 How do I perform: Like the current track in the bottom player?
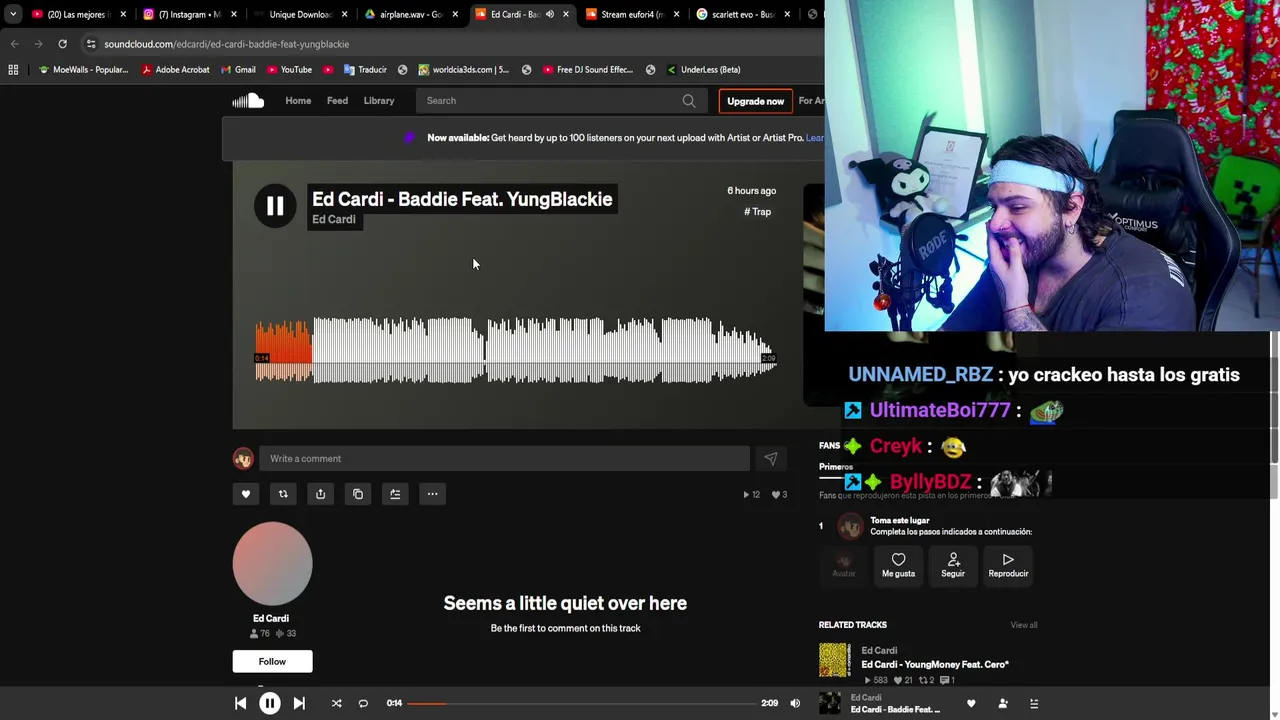[x=971, y=704]
